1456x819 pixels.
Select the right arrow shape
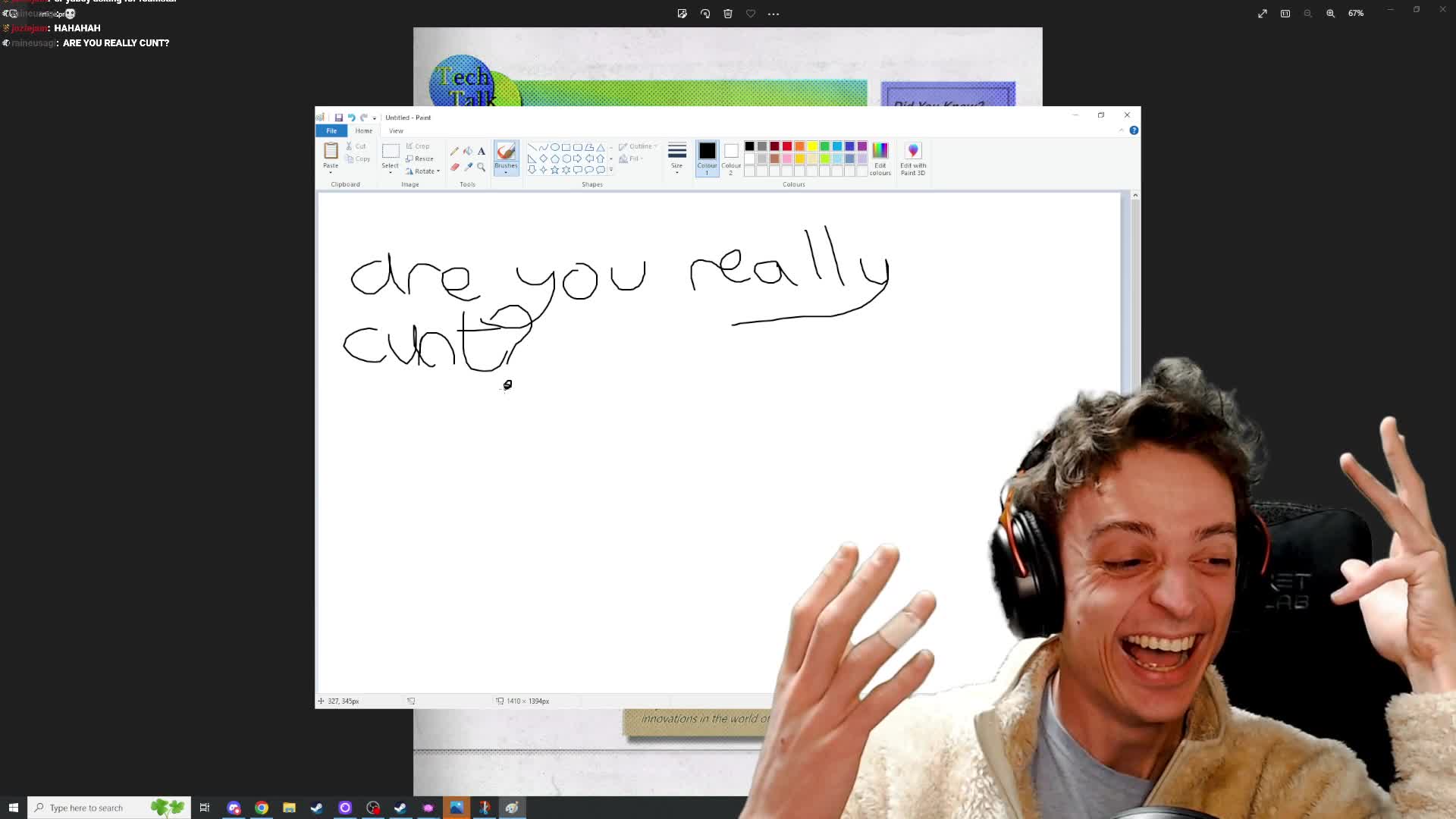(578, 158)
